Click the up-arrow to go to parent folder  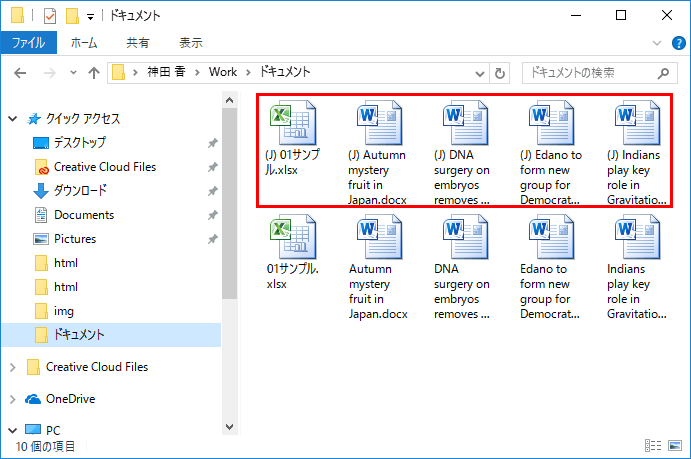click(x=93, y=73)
